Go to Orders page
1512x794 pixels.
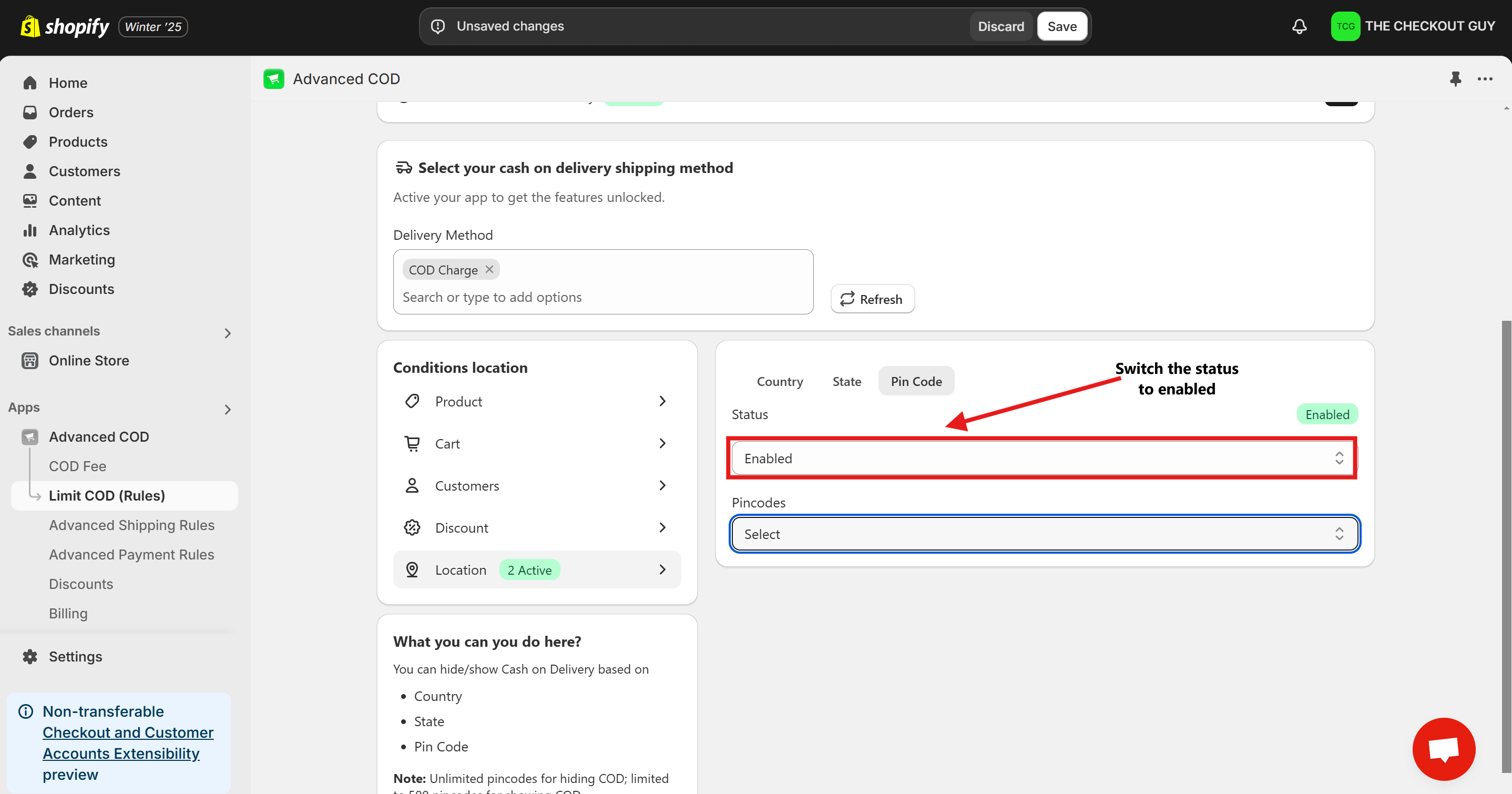click(71, 112)
